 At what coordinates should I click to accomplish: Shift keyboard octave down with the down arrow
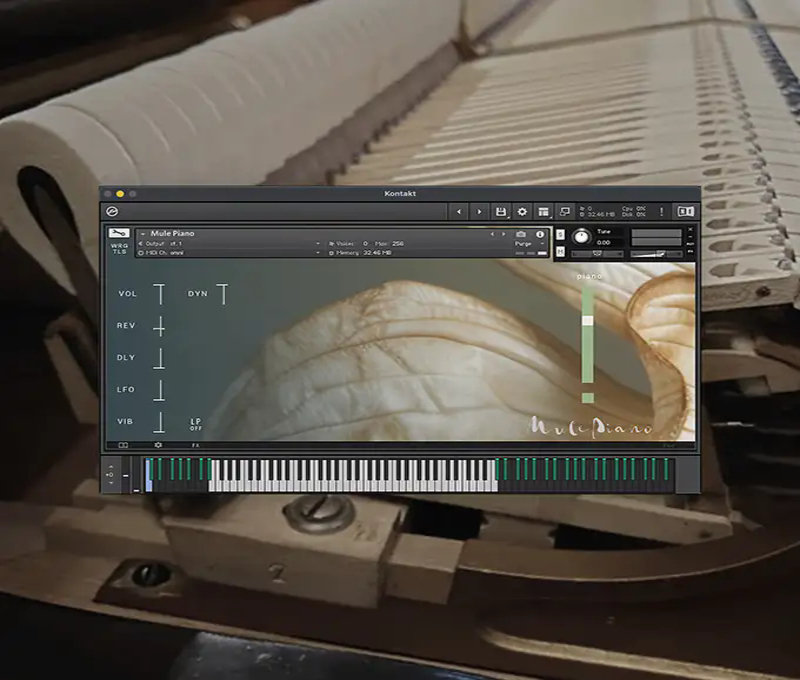(x=111, y=483)
